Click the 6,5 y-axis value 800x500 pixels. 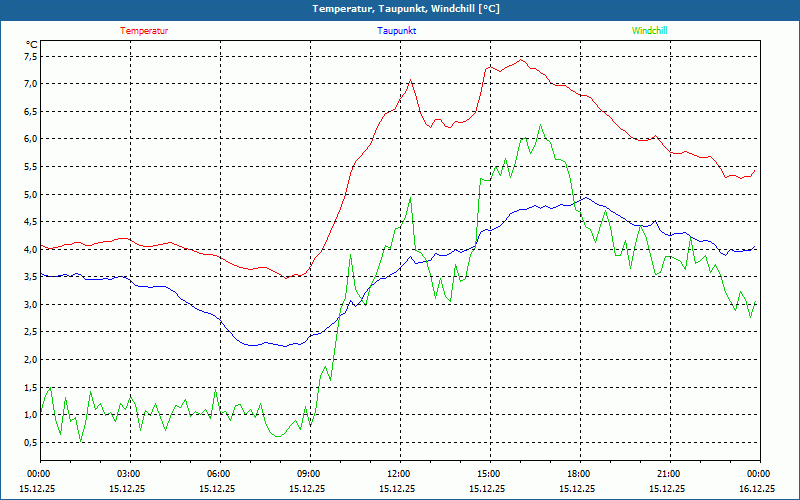tap(31, 111)
